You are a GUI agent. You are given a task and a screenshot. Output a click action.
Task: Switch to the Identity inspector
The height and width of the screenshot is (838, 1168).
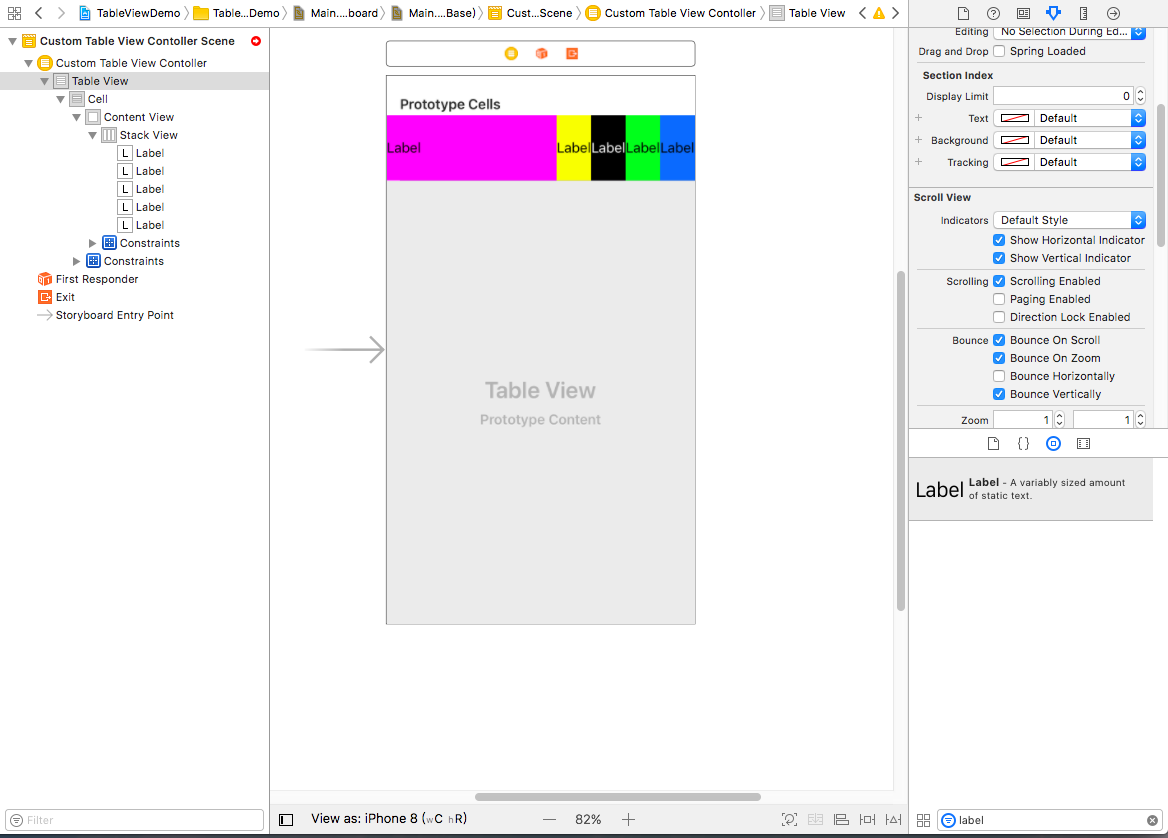[x=1023, y=13]
